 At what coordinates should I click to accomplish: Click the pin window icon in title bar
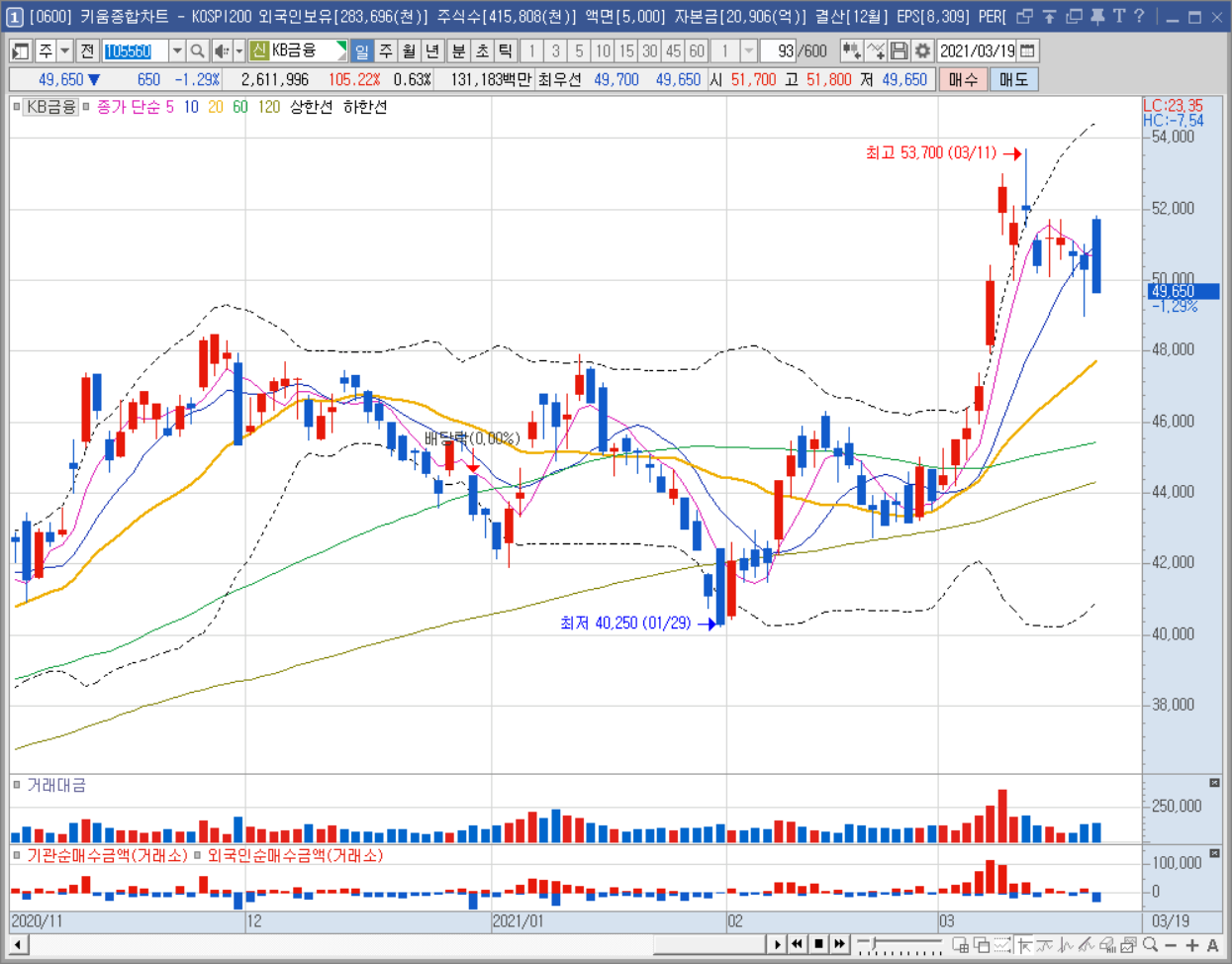pos(1097,17)
